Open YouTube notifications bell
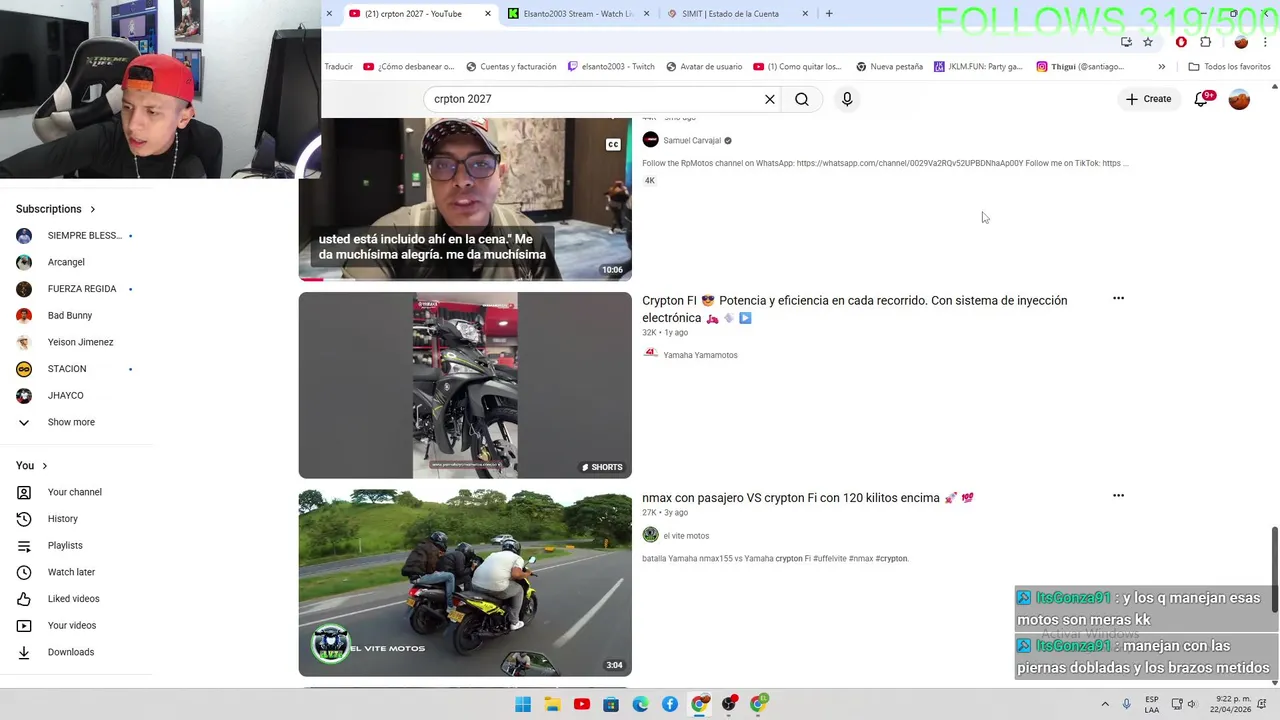This screenshot has width=1280, height=720. 1202,99
